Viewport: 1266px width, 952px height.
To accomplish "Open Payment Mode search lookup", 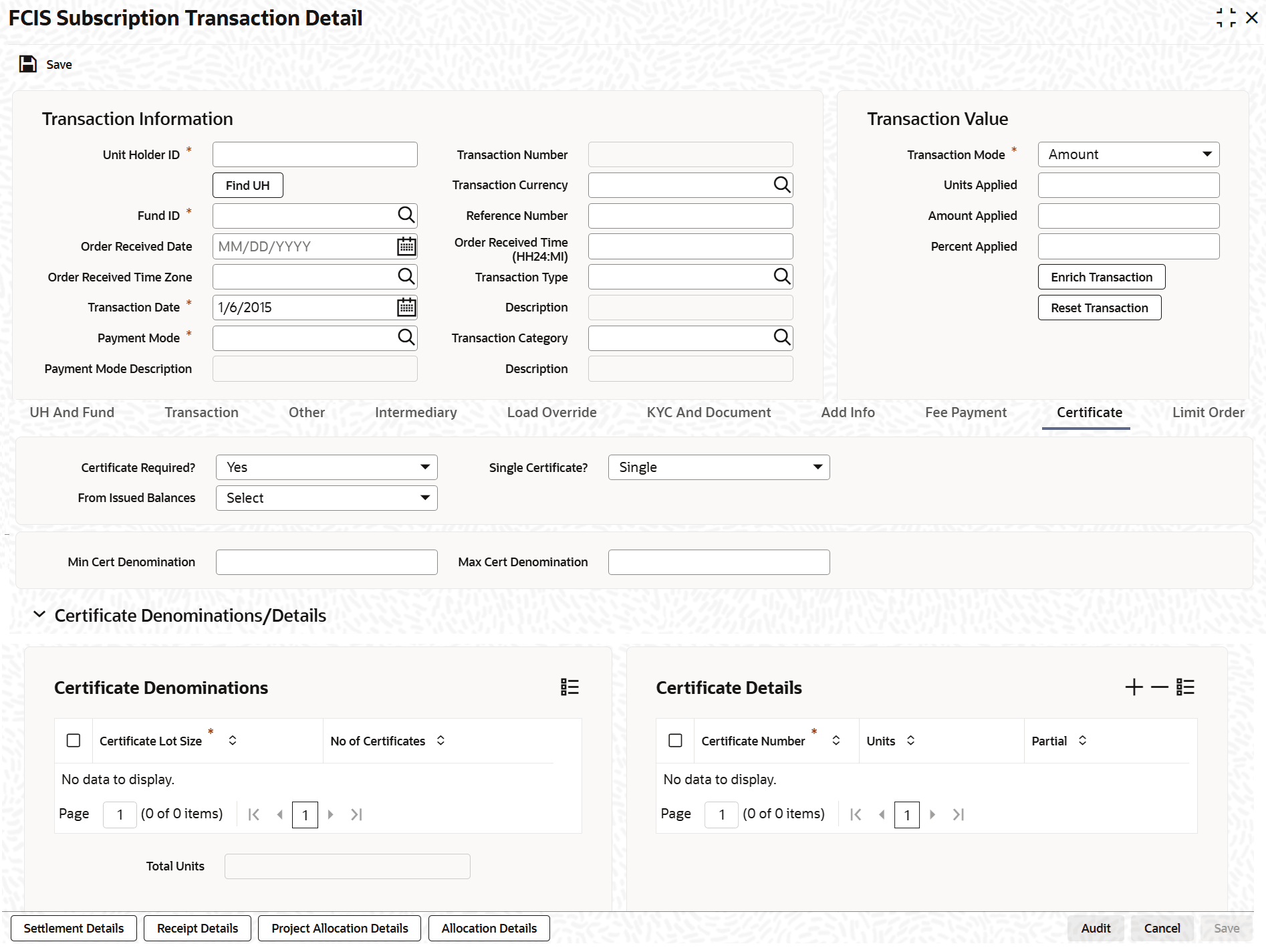I will click(x=406, y=338).
